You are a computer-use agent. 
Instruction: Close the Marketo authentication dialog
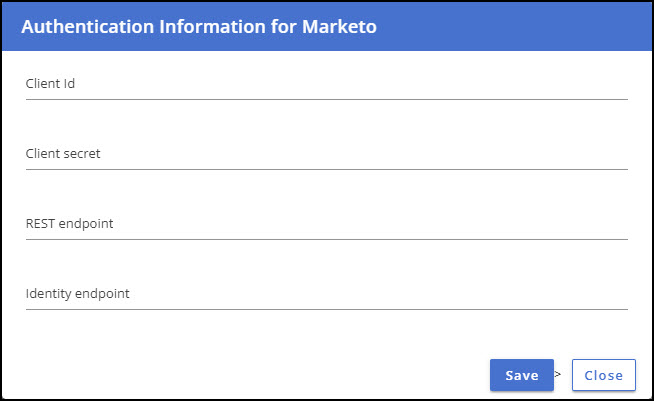[604, 375]
